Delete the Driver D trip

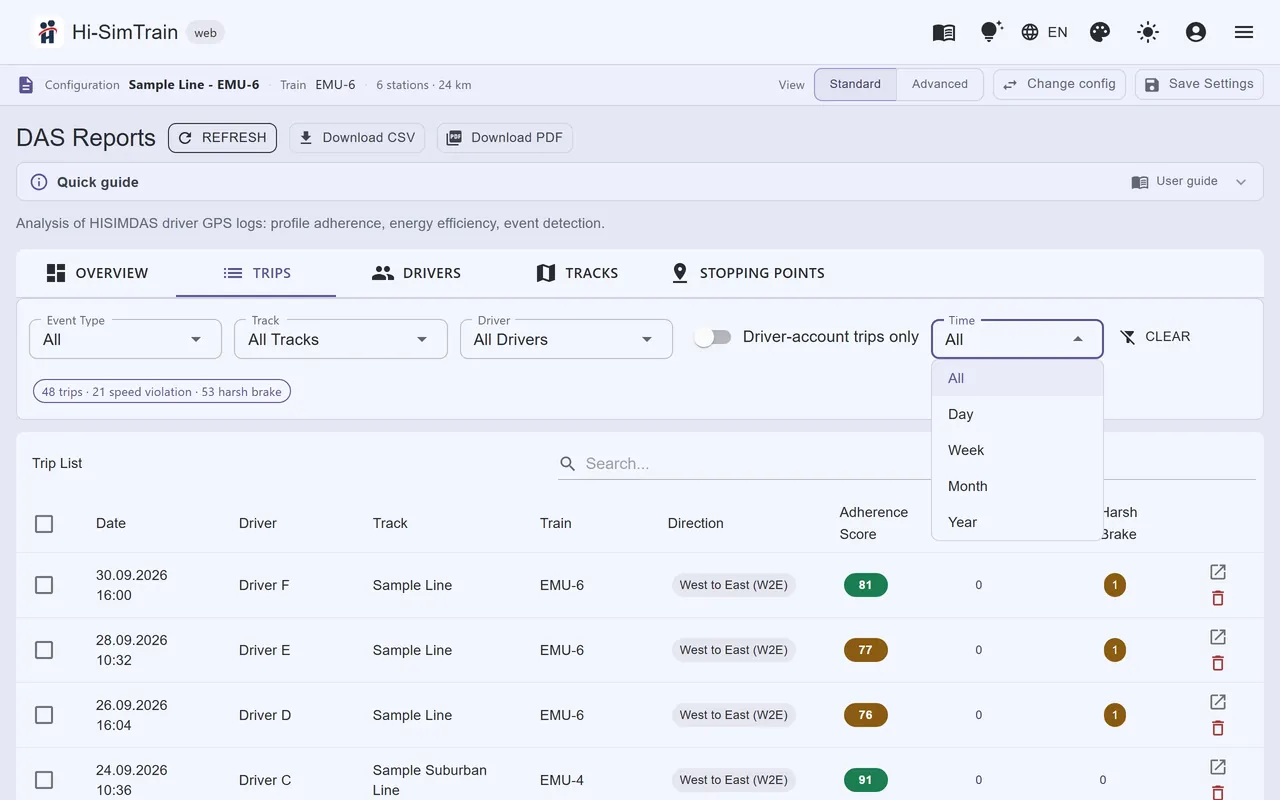point(1218,728)
